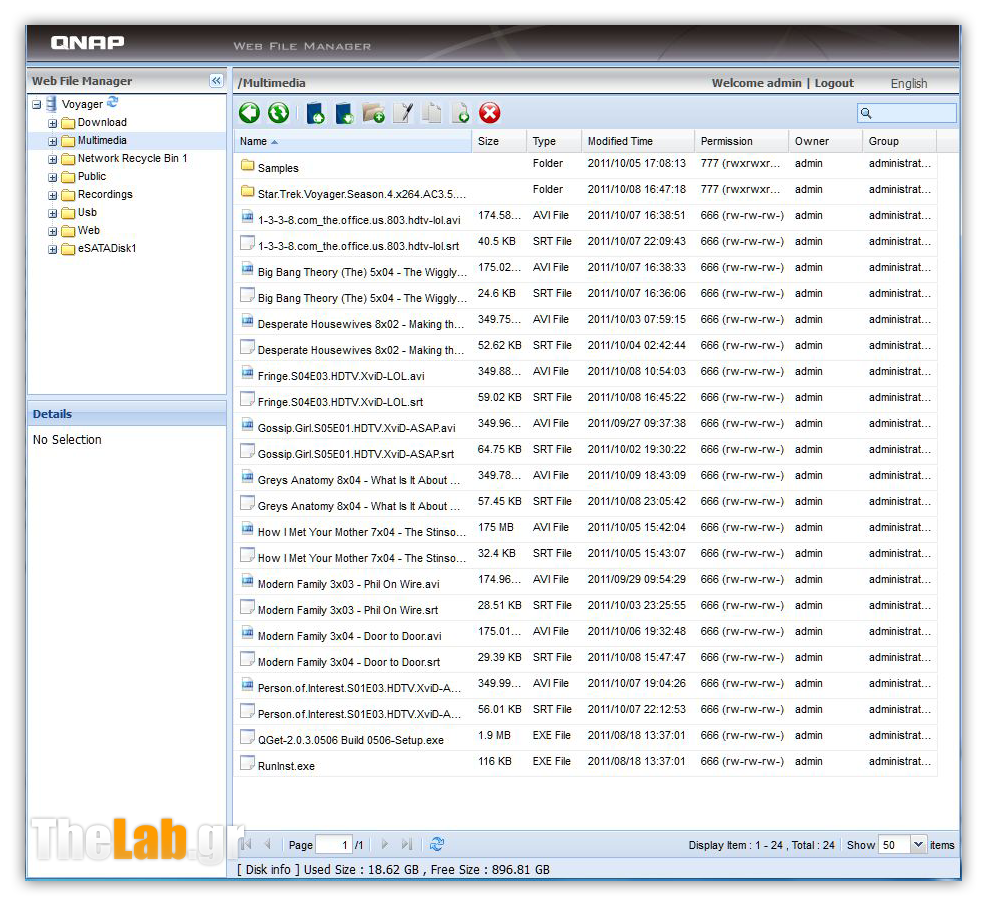Click the search magnifier icon
The image size is (987, 906).
point(866,113)
